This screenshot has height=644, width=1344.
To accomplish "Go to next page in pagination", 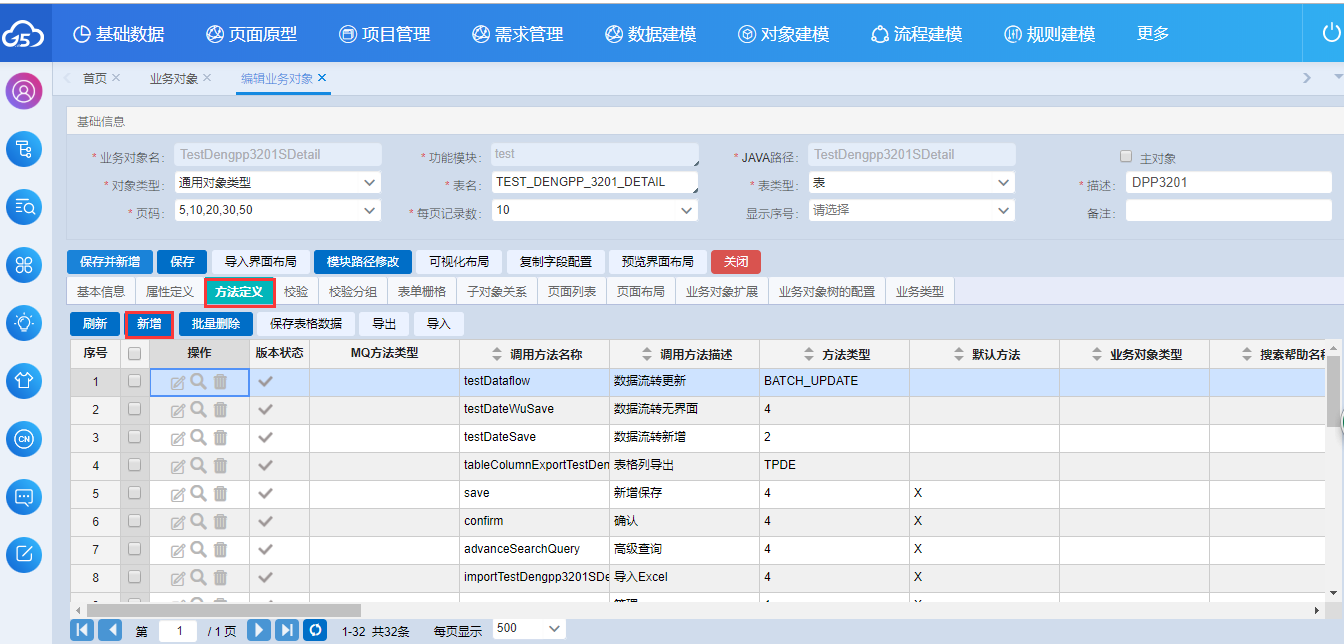I will [x=259, y=630].
